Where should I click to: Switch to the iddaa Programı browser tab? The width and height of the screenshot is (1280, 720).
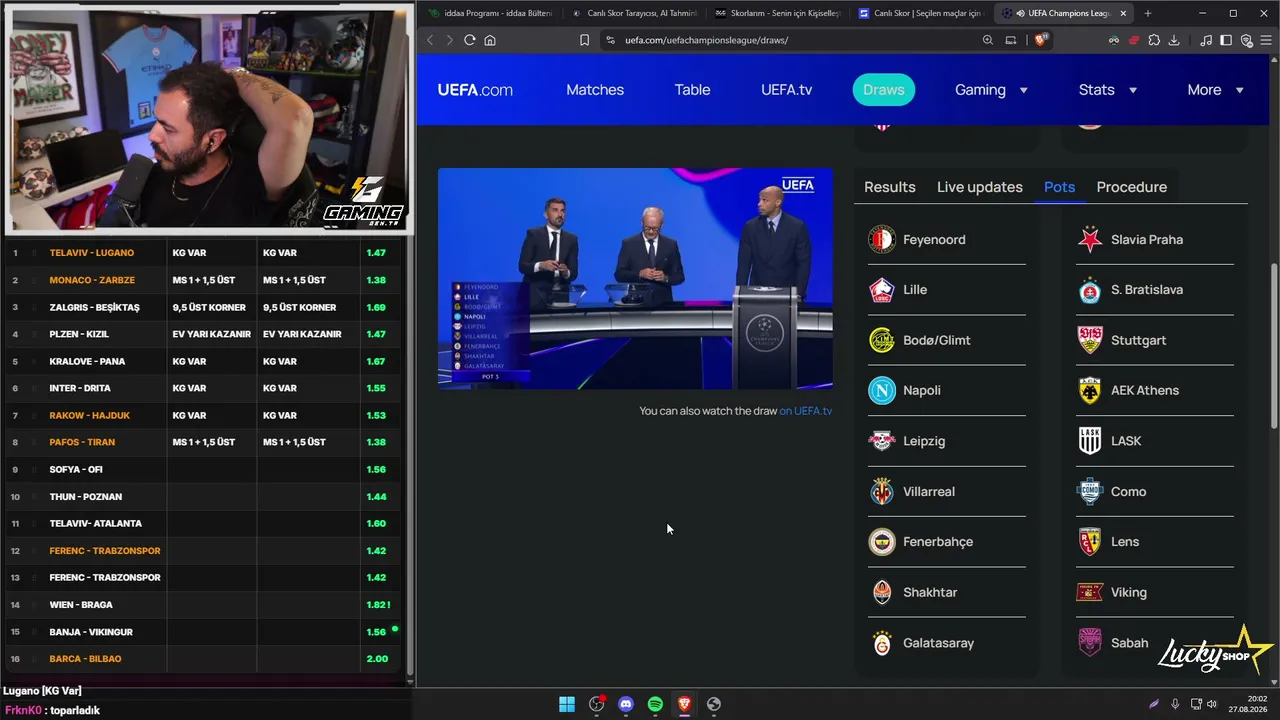tap(490, 13)
